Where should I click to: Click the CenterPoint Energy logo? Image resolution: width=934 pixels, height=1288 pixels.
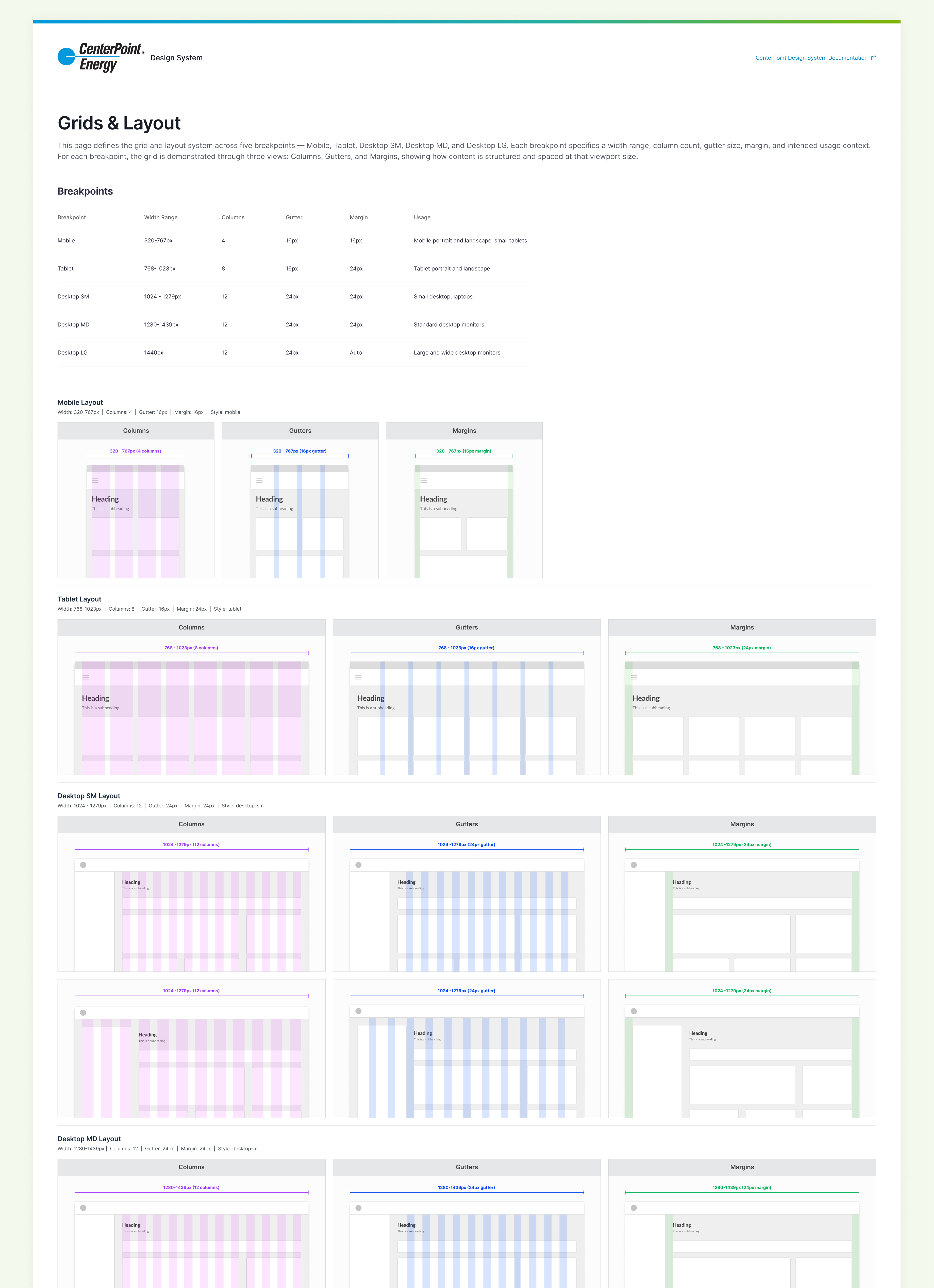pos(101,57)
